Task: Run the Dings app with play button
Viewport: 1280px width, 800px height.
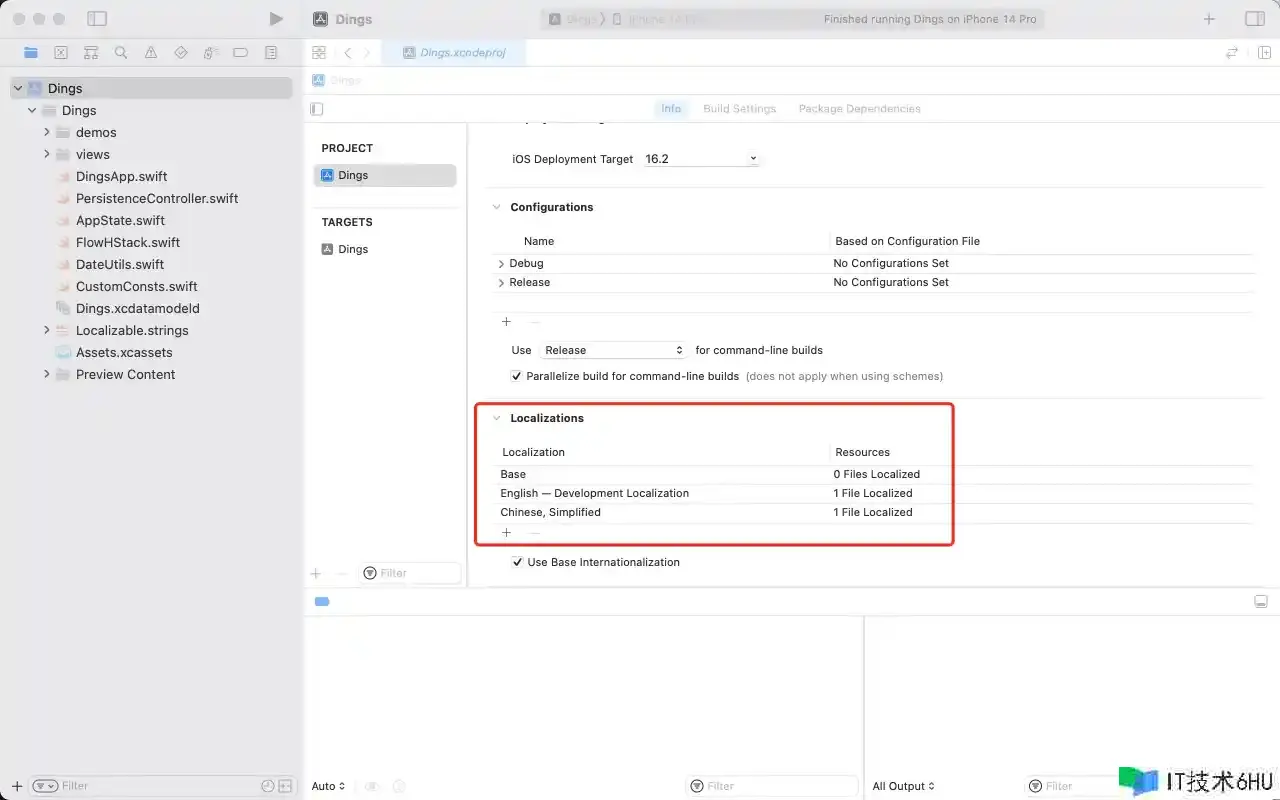Action: 276,19
